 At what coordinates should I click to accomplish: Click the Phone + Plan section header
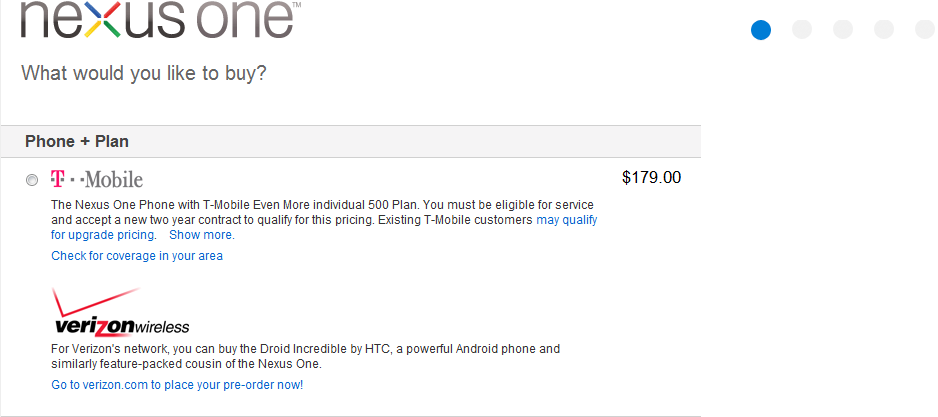pyautogui.click(x=77, y=141)
